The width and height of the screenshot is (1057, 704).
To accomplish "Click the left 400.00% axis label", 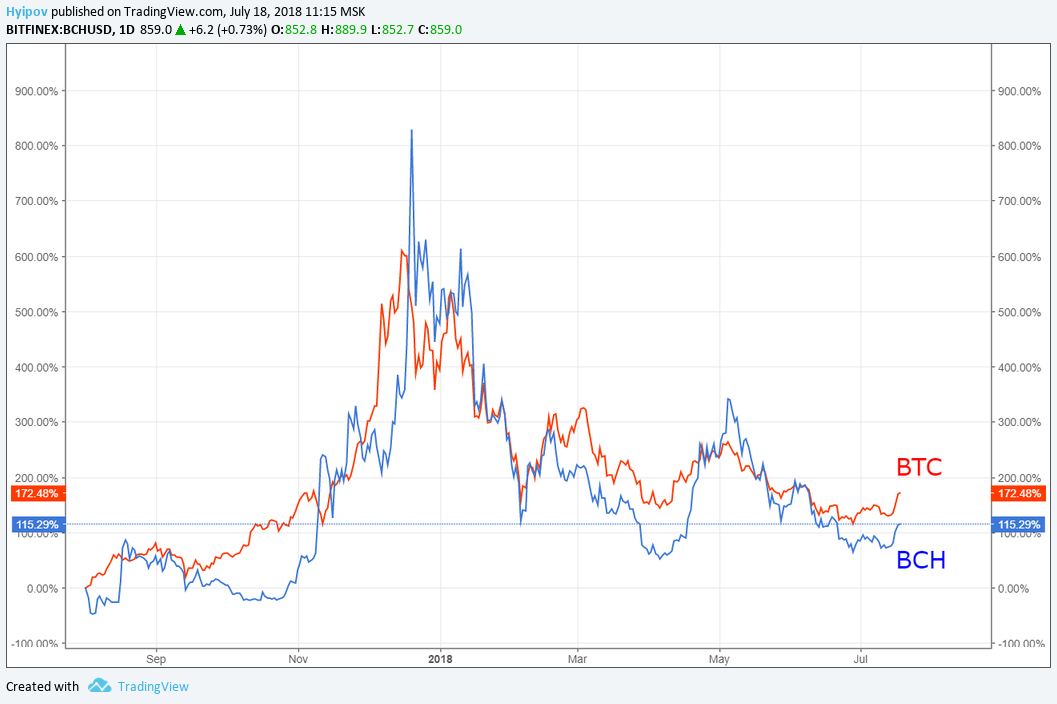I will point(36,368).
